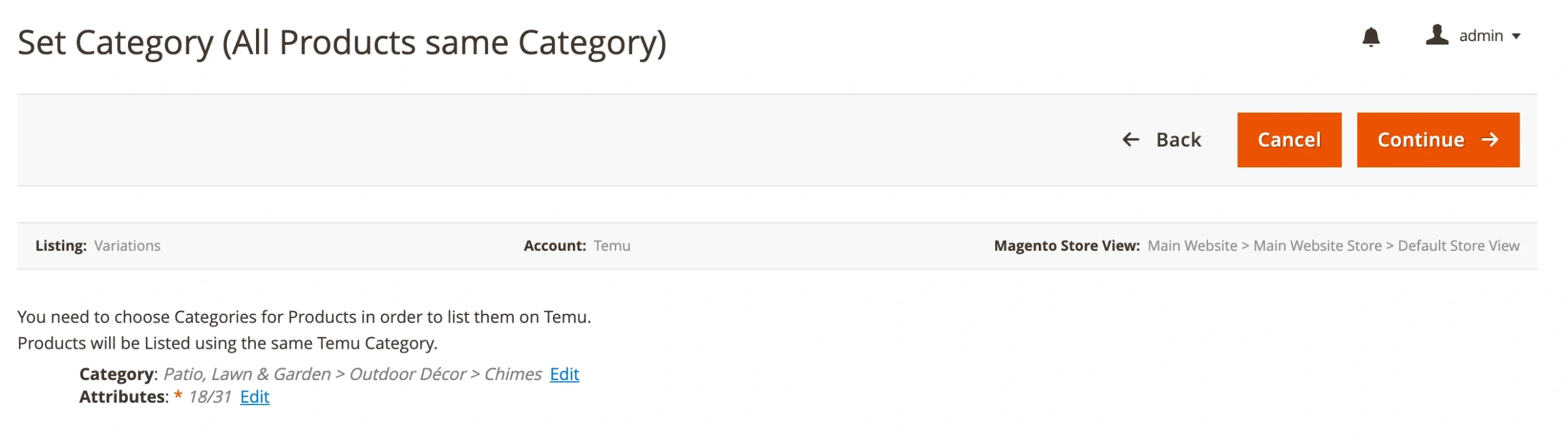The image size is (1568, 442).
Task: Click the Temu account value
Action: 611,246
